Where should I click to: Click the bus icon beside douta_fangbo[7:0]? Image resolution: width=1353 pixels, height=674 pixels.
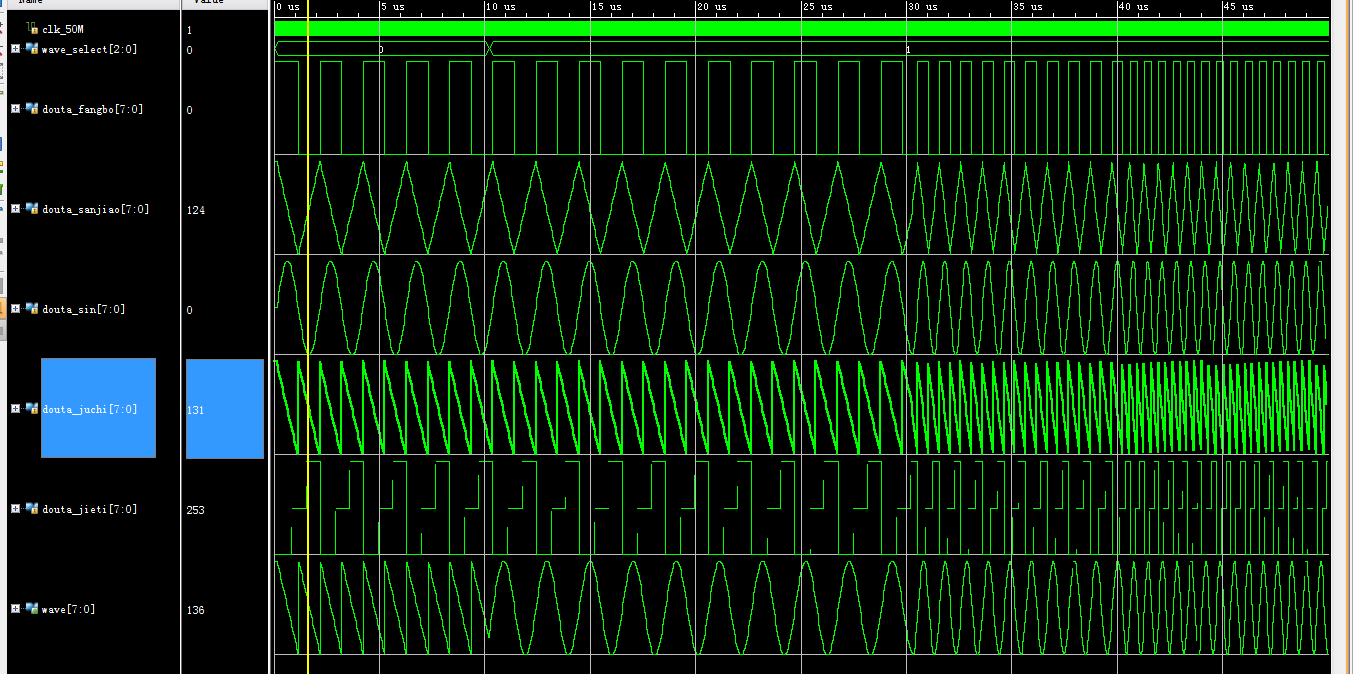[31, 109]
